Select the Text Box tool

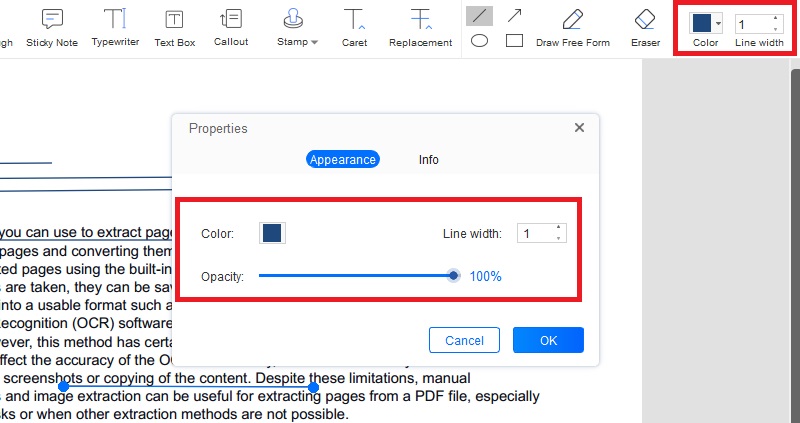(174, 29)
